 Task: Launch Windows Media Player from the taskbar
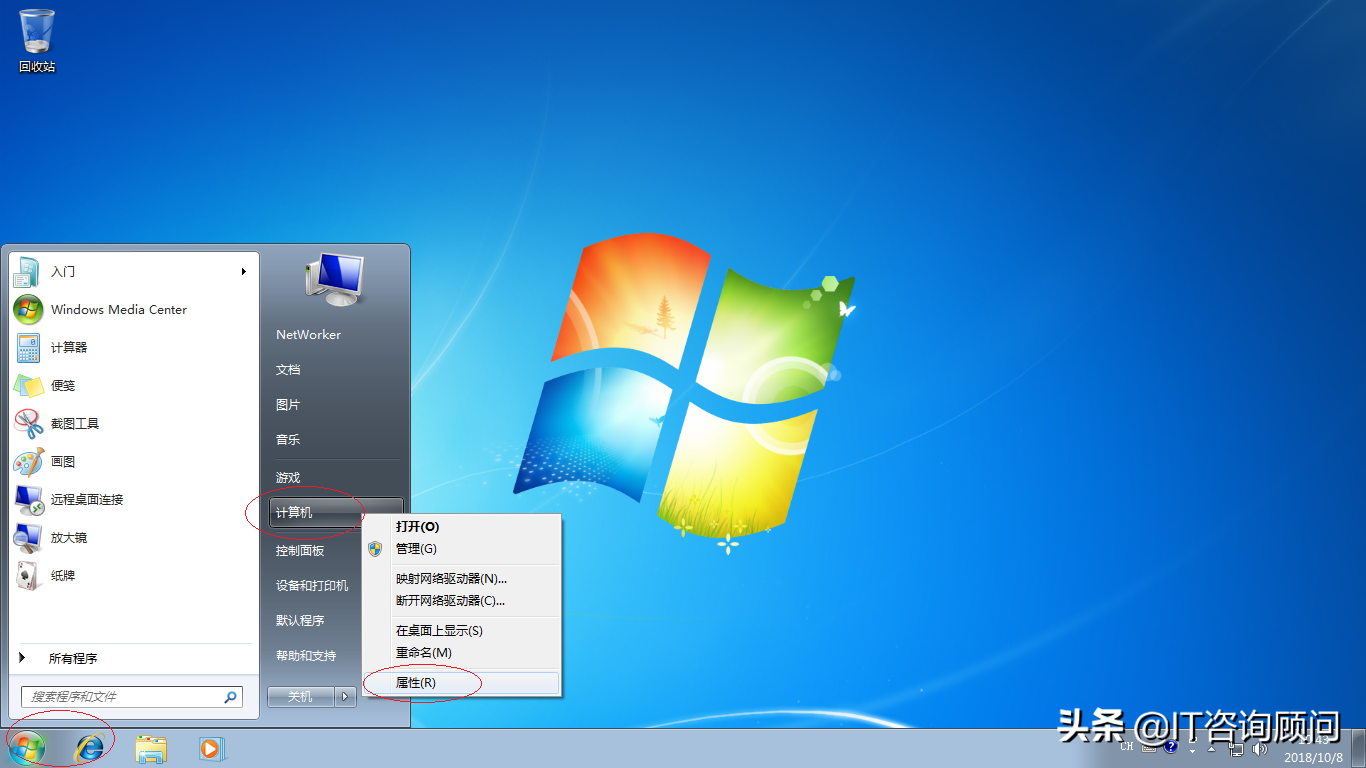[211, 748]
